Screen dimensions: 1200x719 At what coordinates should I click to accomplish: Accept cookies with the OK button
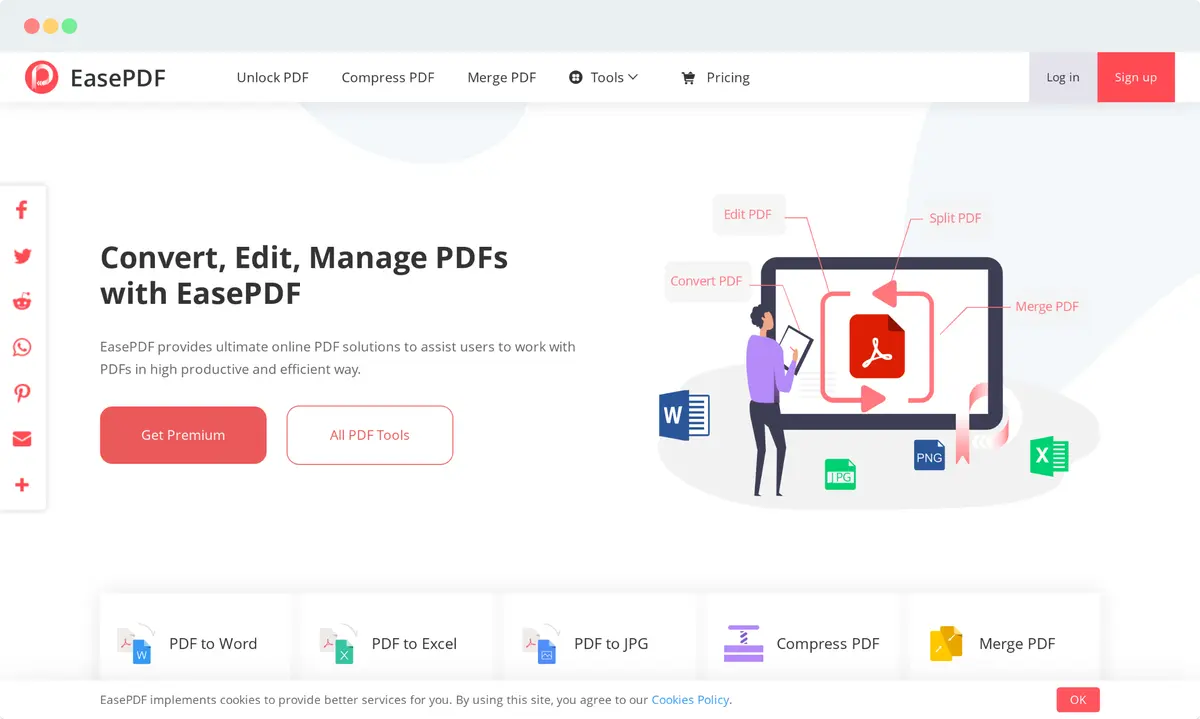pyautogui.click(x=1078, y=700)
